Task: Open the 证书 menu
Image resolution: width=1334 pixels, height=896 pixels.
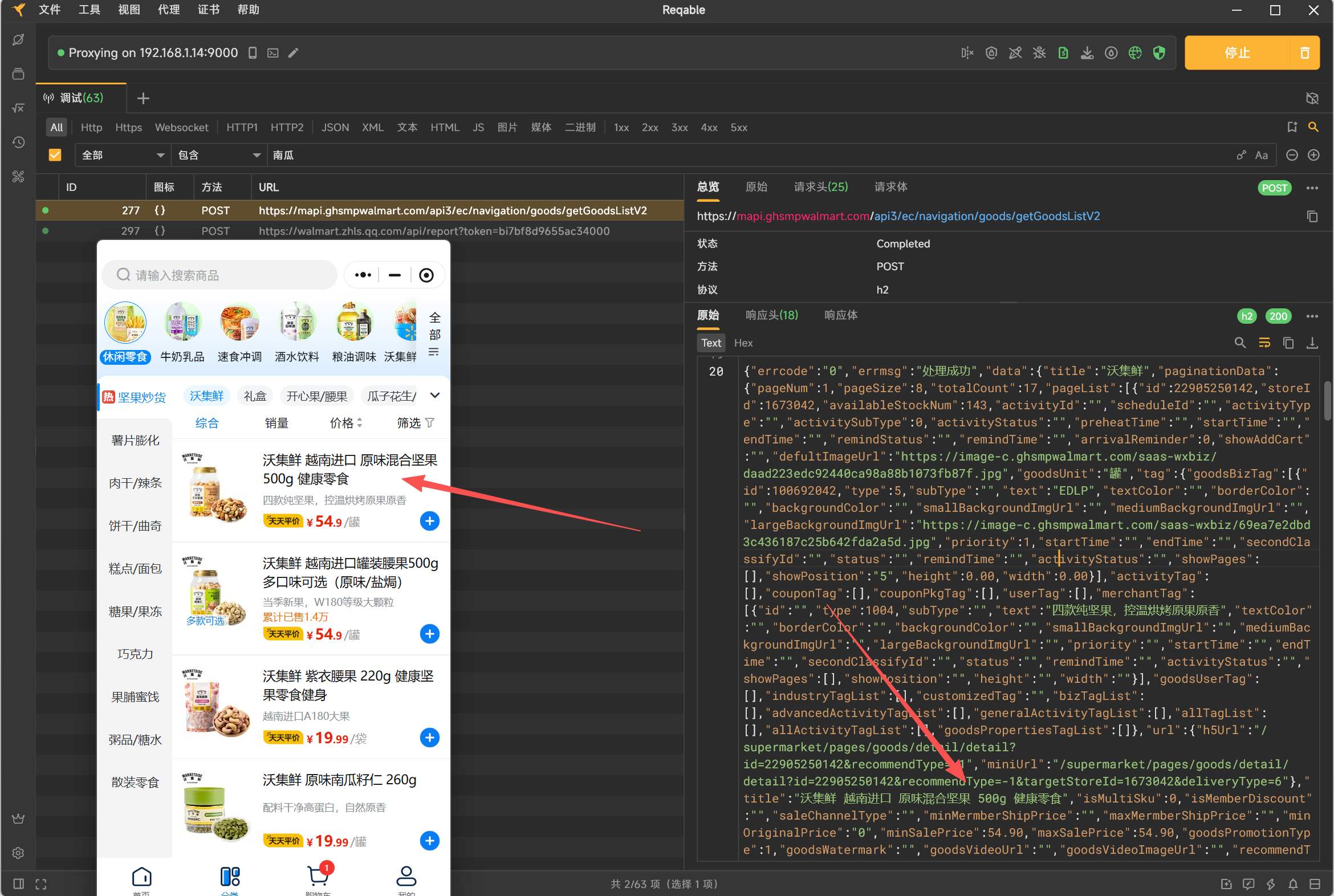Action: (208, 10)
